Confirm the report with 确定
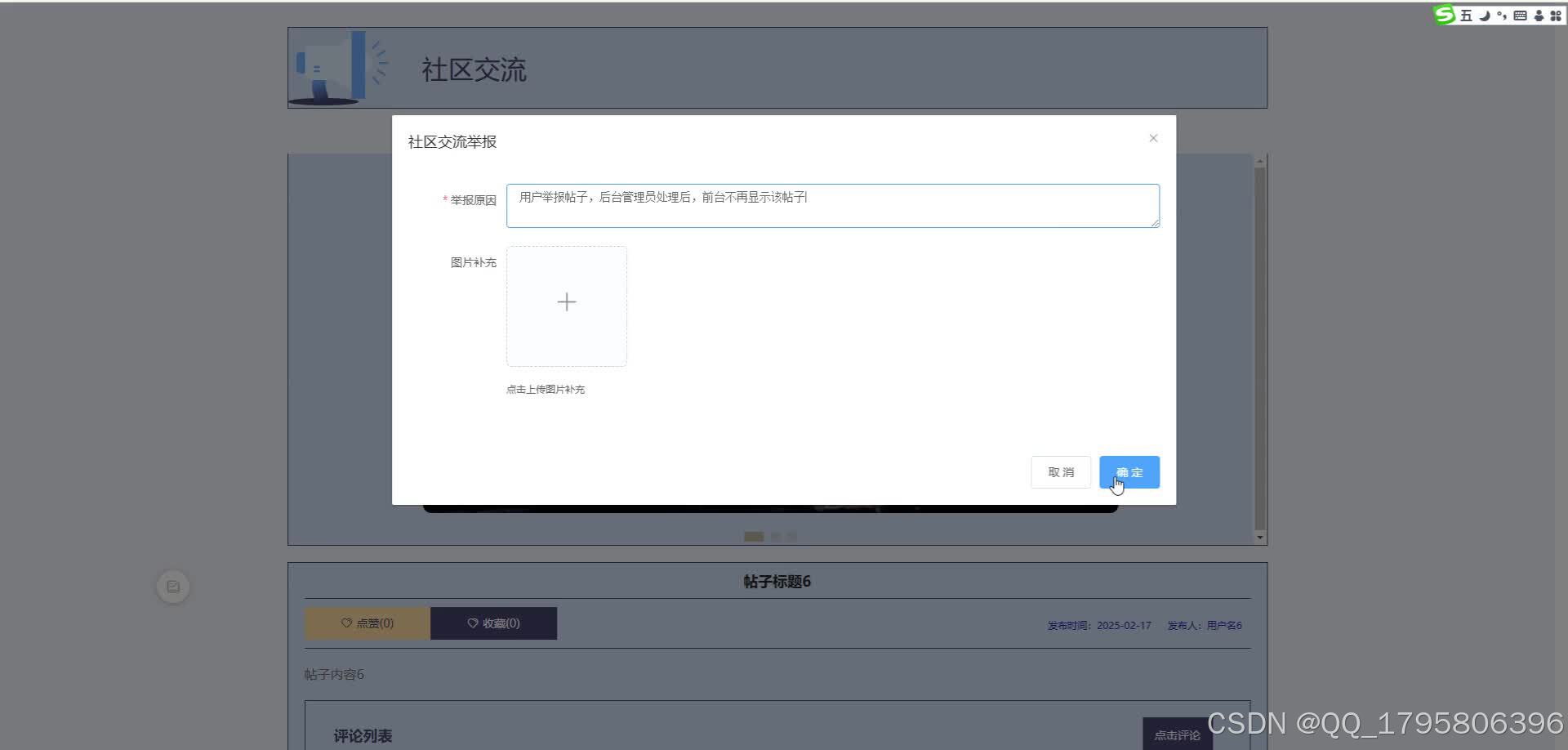 point(1129,472)
